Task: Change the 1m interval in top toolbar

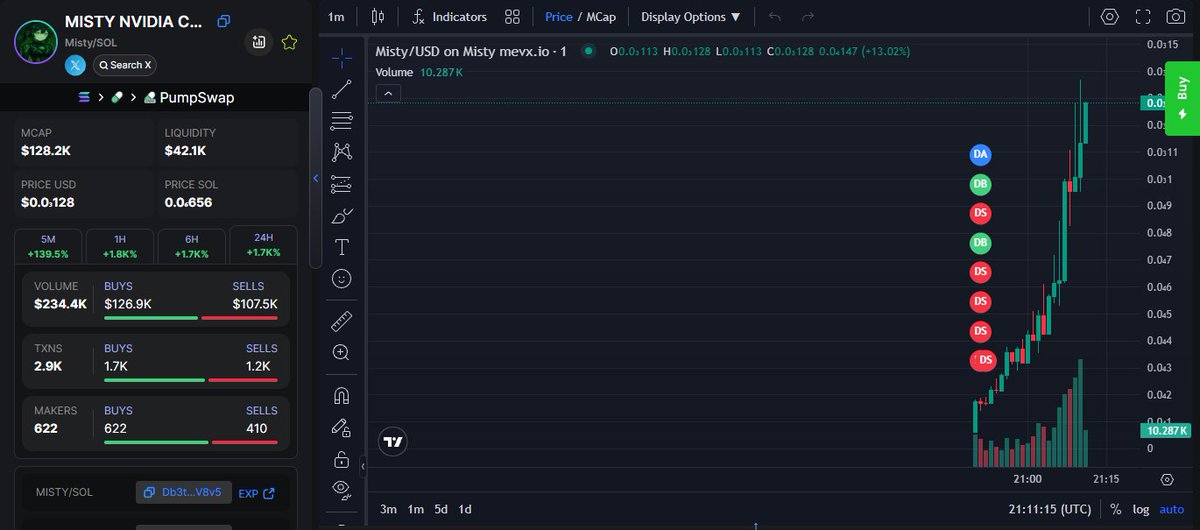Action: [x=337, y=17]
